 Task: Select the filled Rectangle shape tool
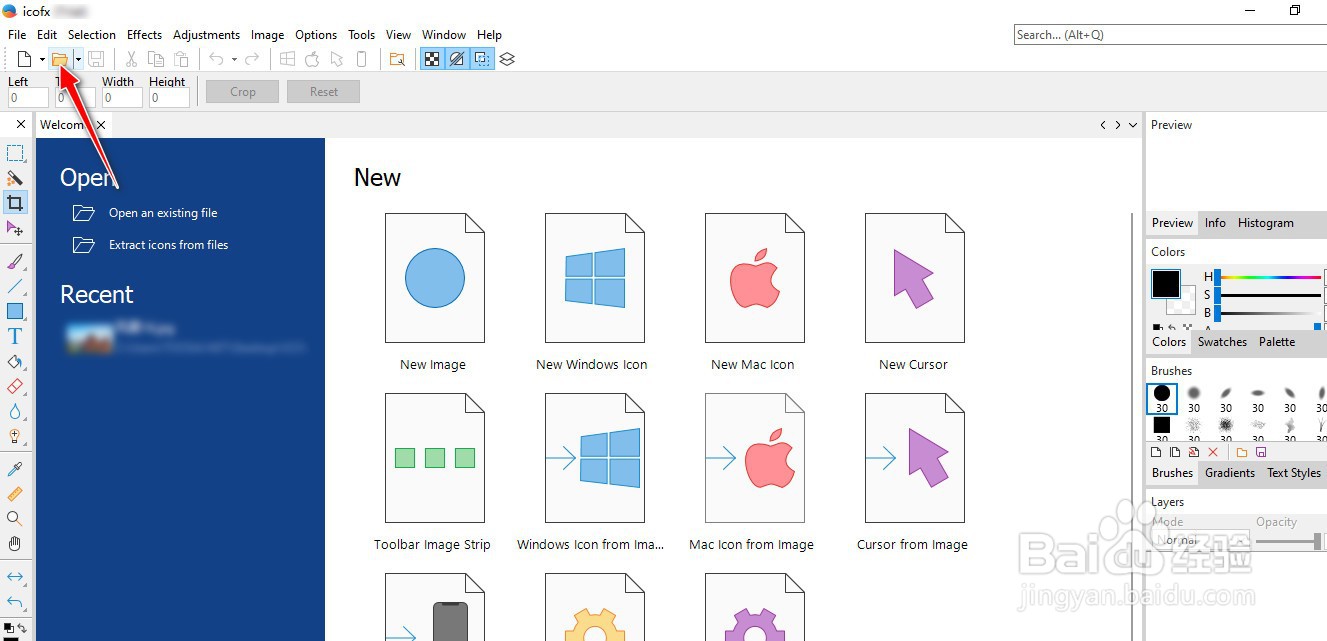pyautogui.click(x=15, y=312)
